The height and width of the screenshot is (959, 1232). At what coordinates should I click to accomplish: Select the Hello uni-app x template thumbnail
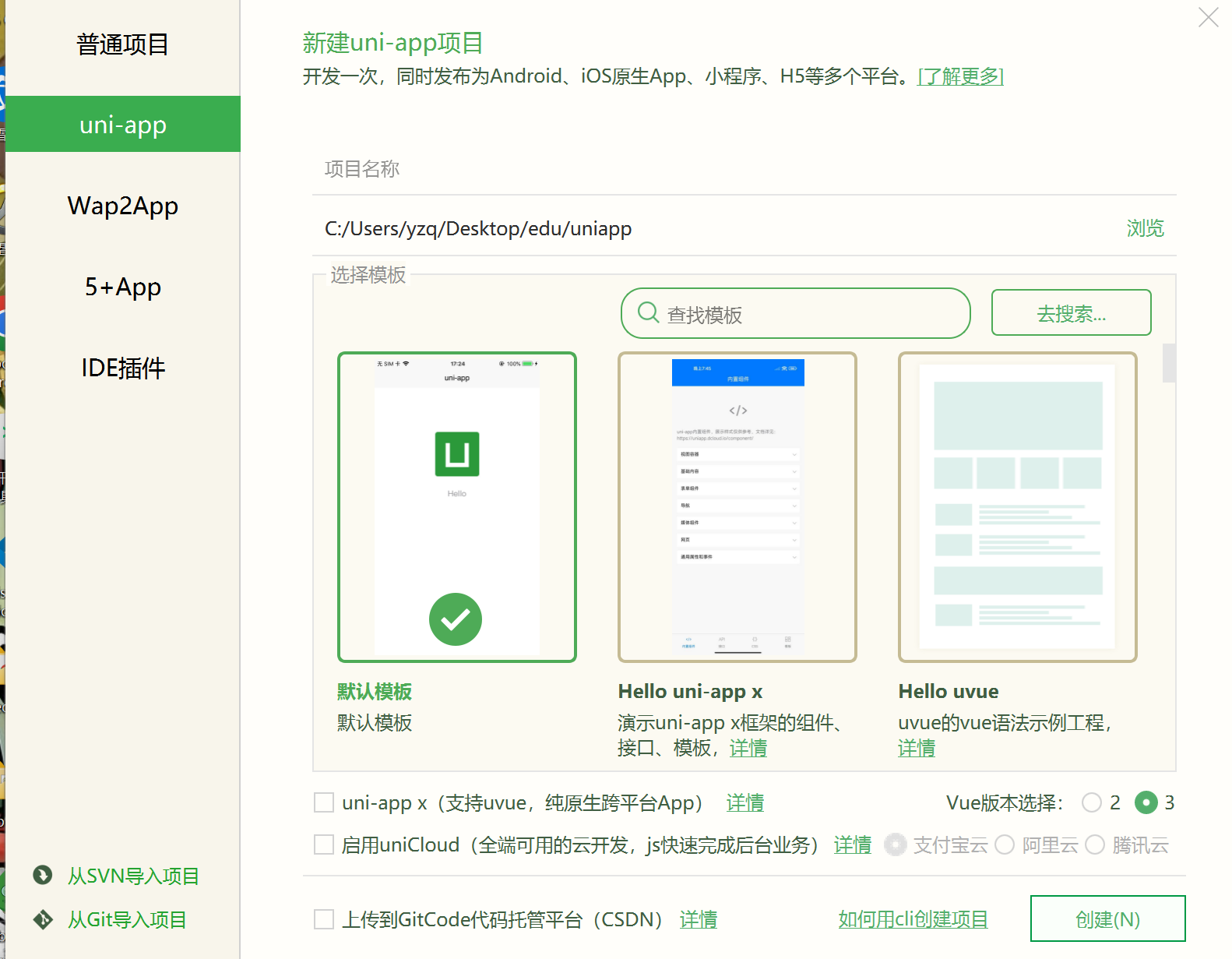click(737, 507)
